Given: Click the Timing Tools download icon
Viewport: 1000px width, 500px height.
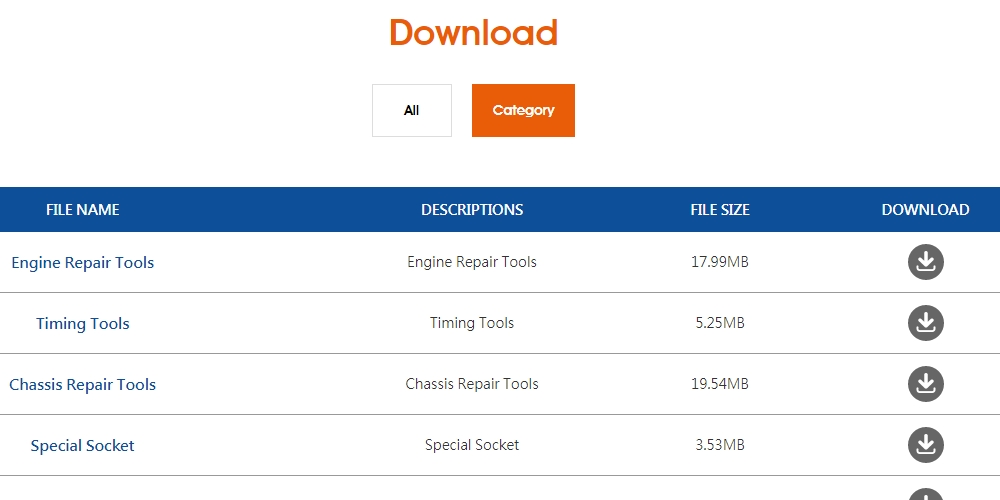Looking at the screenshot, I should 925,323.
